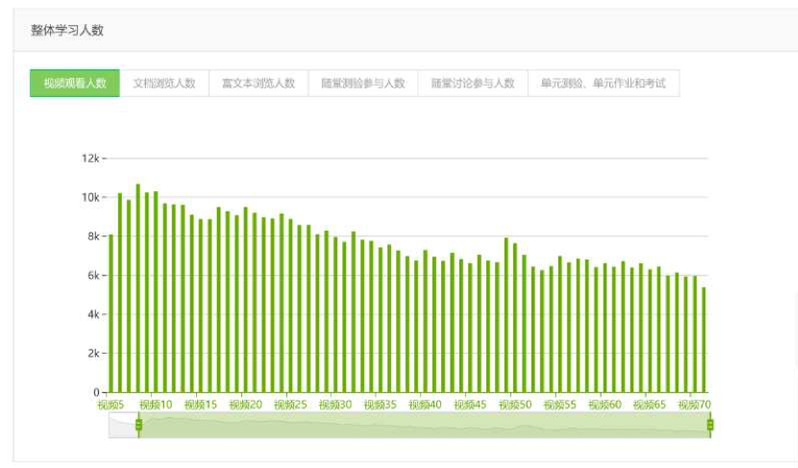Click the first bar above 视频5
This screenshot has width=798, height=468.
(111, 320)
